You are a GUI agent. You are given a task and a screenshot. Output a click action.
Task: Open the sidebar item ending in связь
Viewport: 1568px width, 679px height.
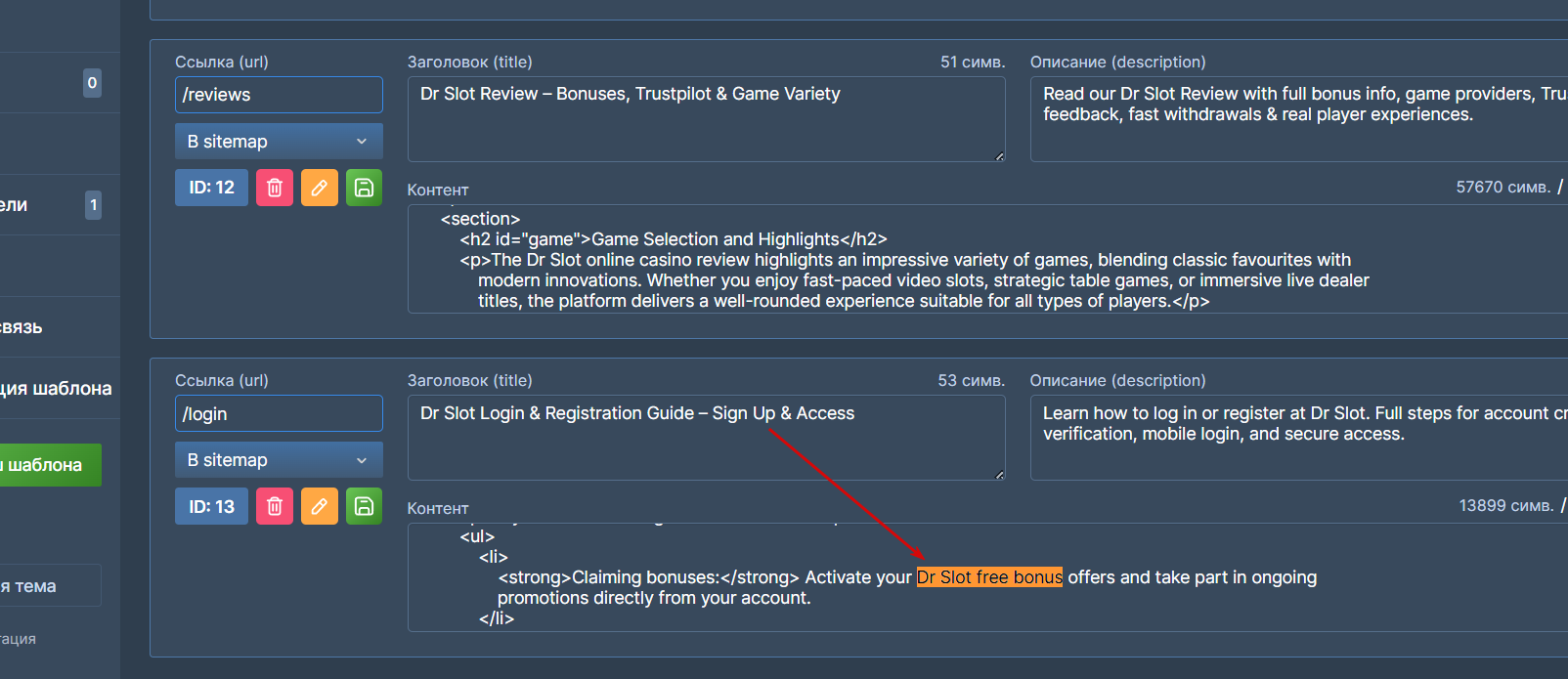60,327
